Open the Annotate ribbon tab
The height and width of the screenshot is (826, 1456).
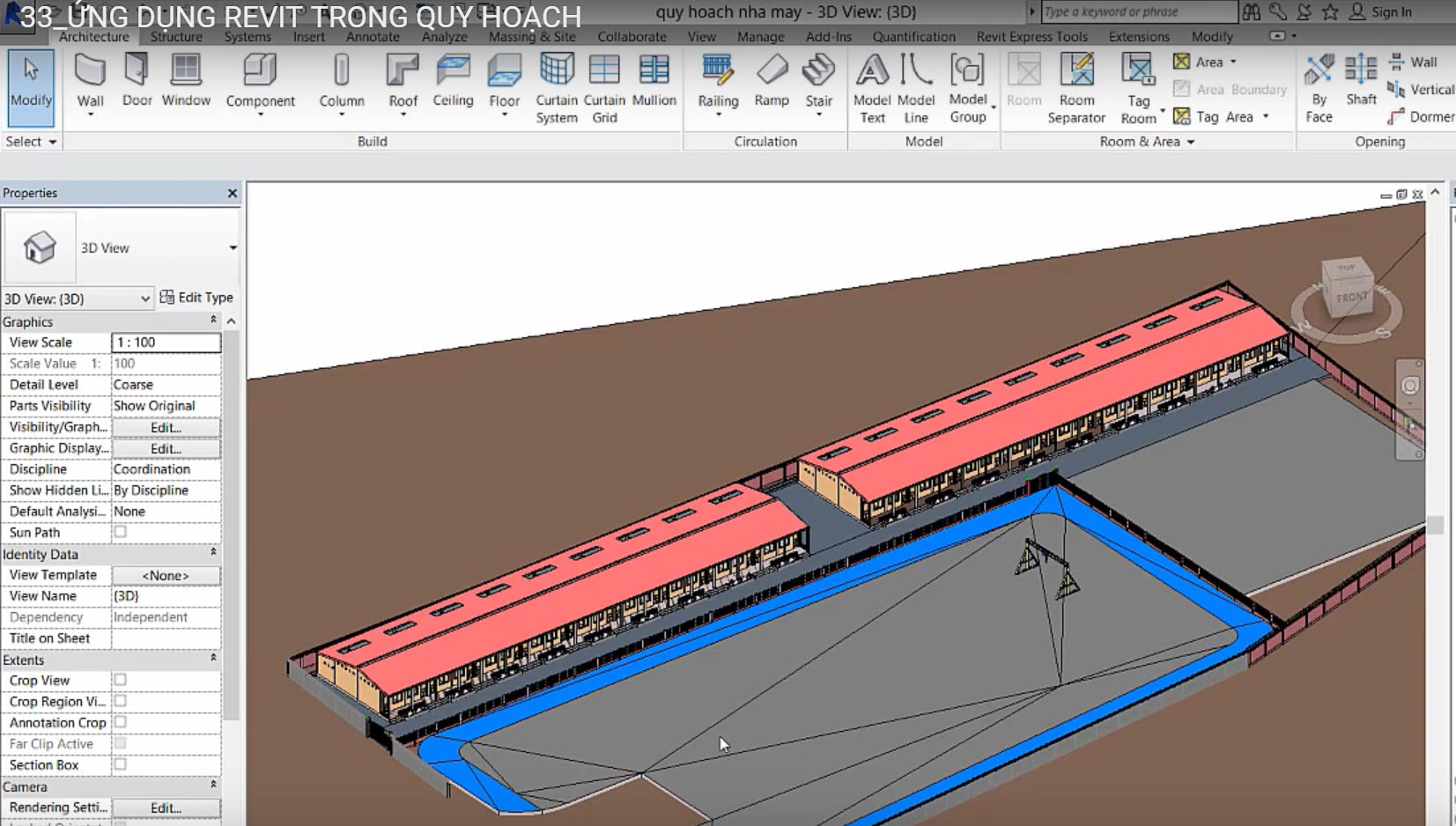(372, 37)
